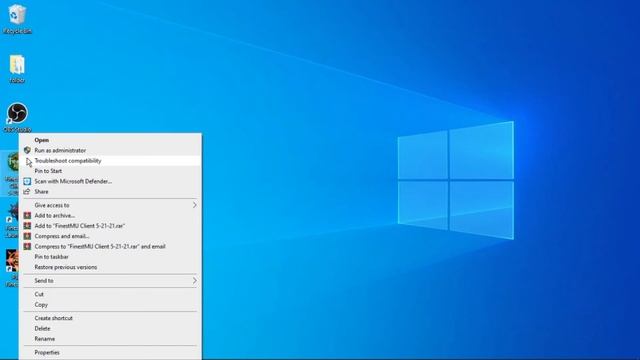Screen dimensions: 640x360
Task: Select Delete from the context menu
Action: pyautogui.click(x=110, y=328)
